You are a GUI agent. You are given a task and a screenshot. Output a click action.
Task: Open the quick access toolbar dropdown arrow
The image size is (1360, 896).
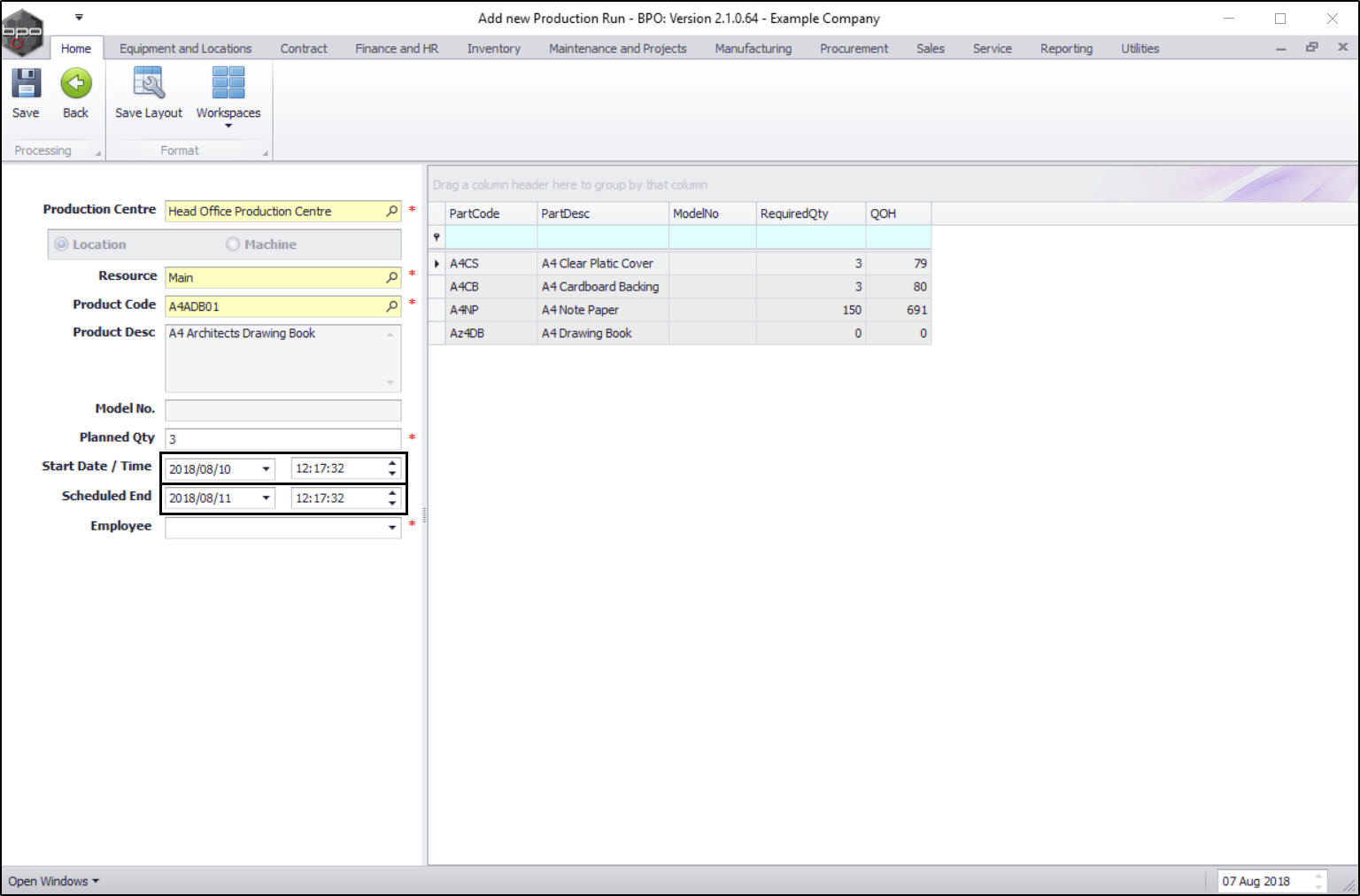(79, 17)
